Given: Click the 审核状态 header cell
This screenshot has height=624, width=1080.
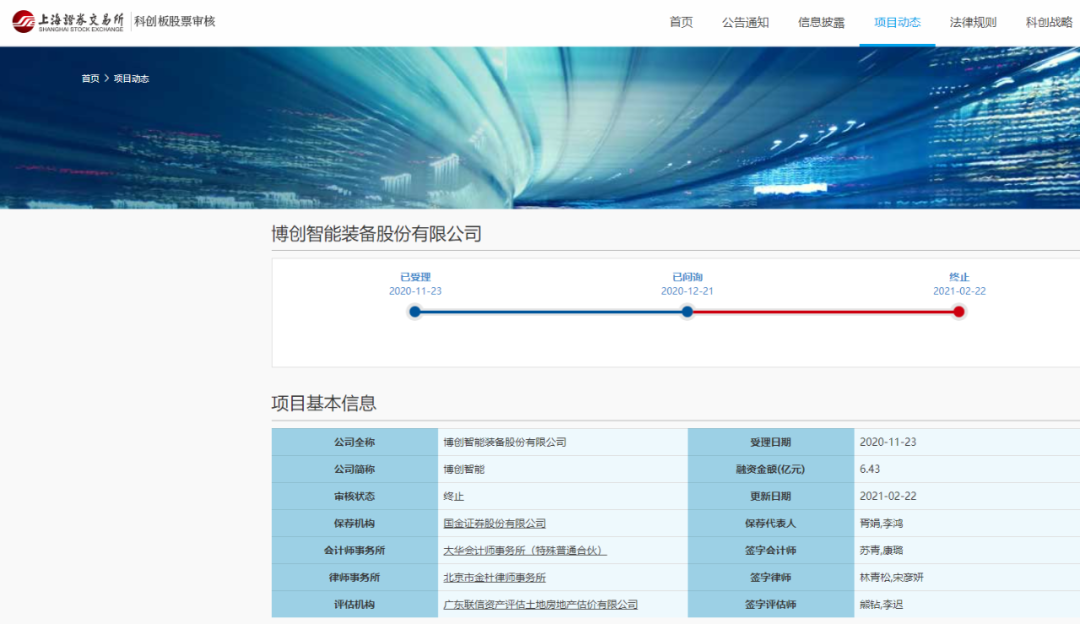Looking at the screenshot, I should point(355,496).
